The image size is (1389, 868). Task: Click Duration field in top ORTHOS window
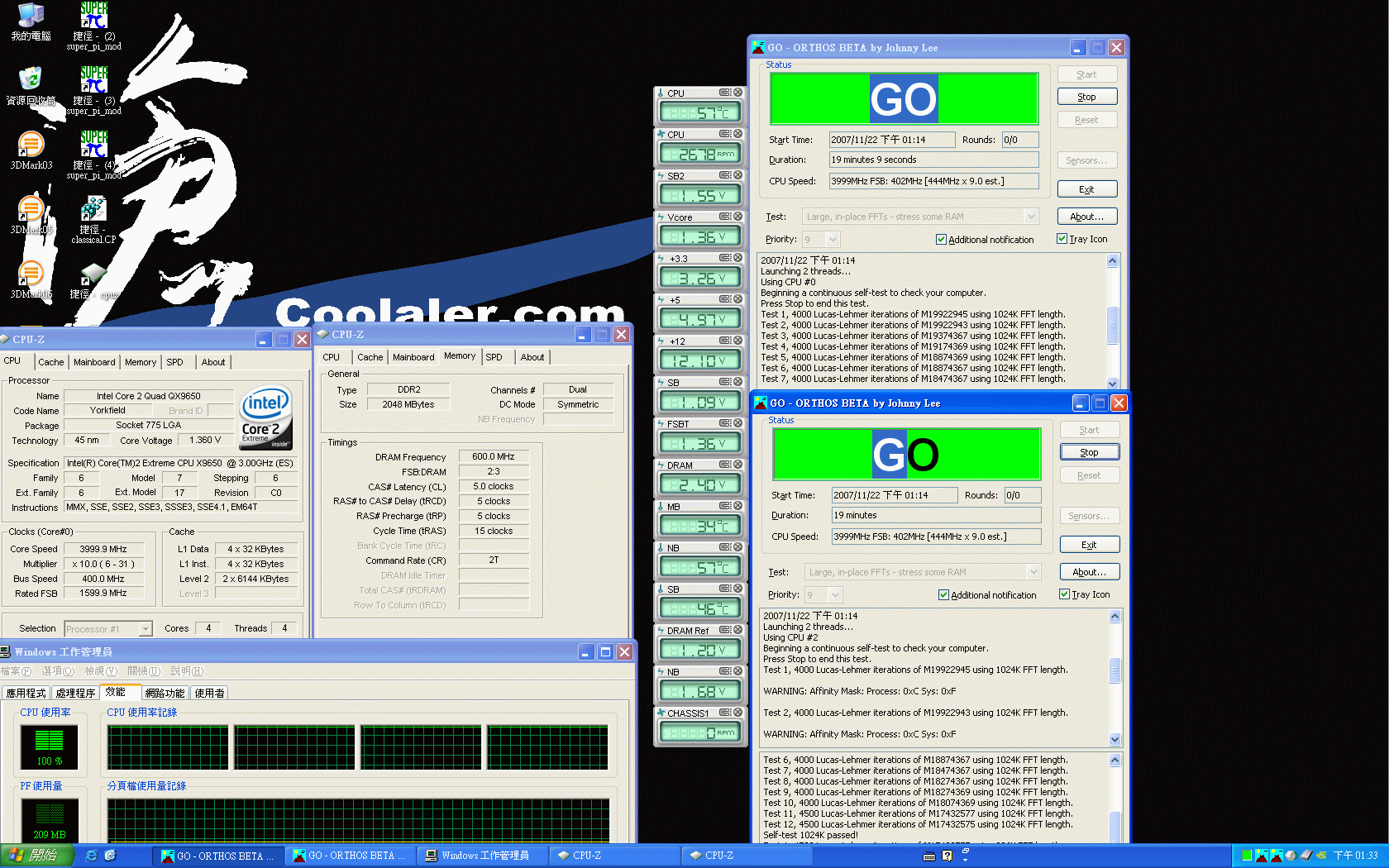[934, 160]
